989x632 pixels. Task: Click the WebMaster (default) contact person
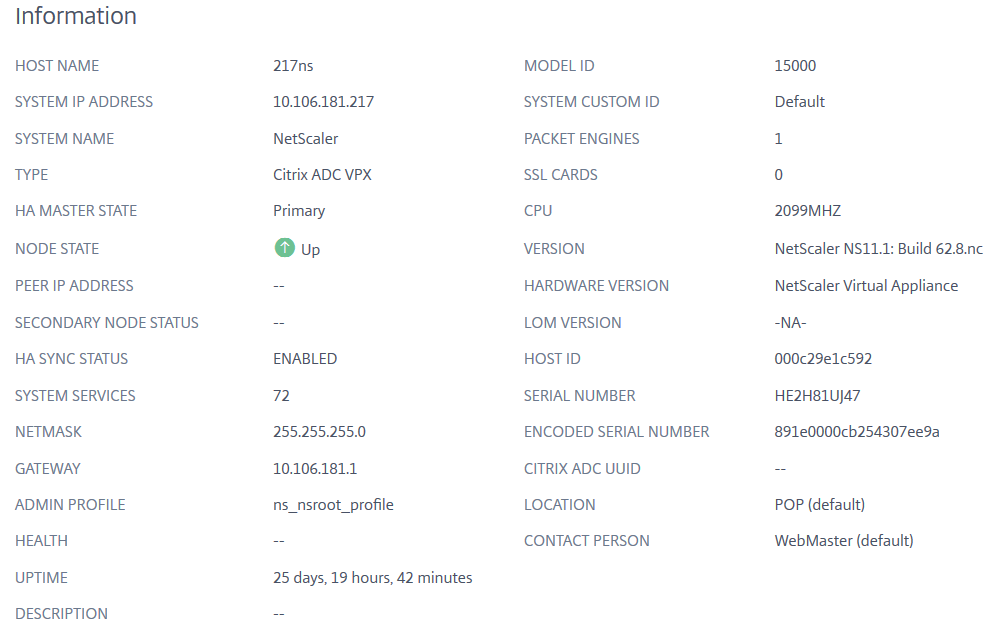click(x=843, y=541)
